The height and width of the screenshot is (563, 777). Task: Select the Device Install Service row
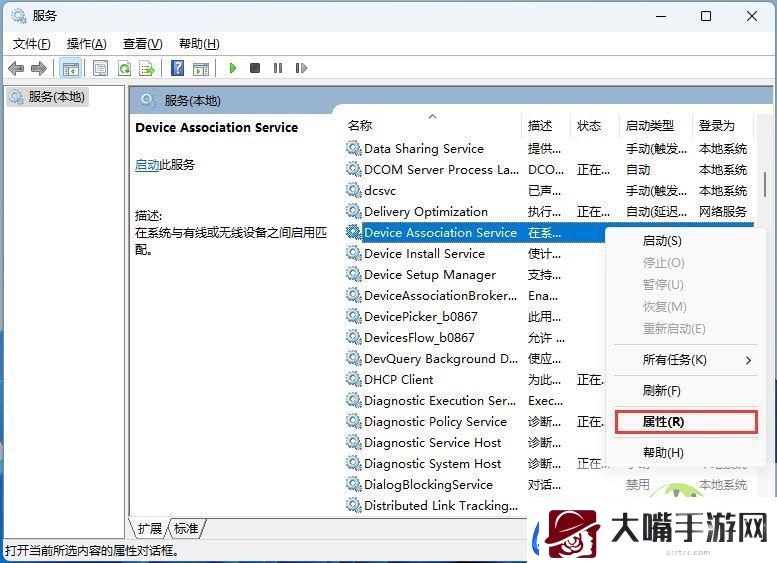point(476,253)
